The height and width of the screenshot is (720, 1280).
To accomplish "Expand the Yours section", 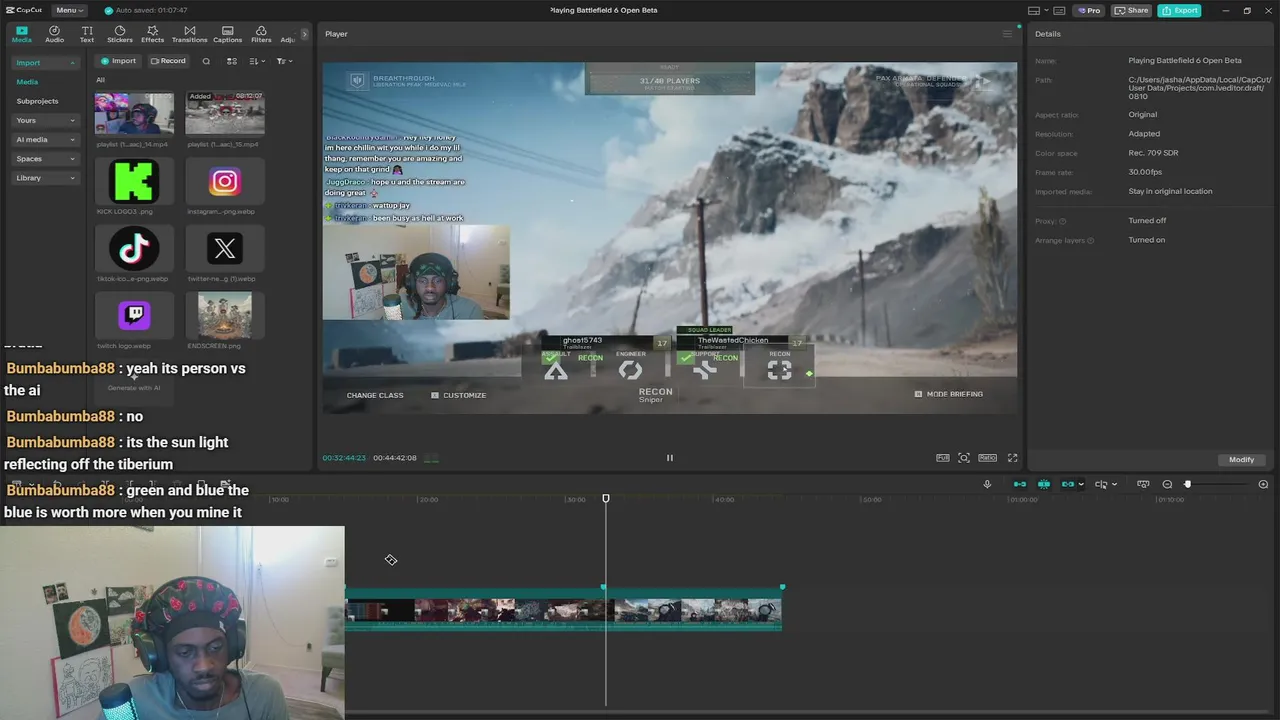I will pos(45,120).
